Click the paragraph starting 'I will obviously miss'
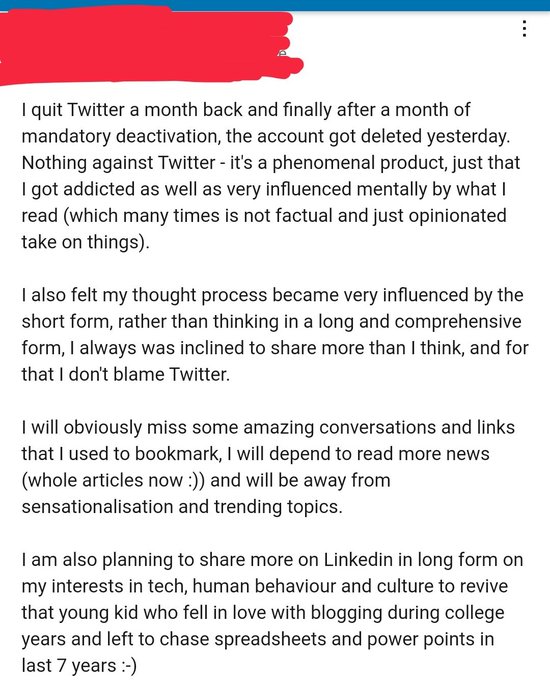Screen dimensions: 550x680 (x=268, y=467)
